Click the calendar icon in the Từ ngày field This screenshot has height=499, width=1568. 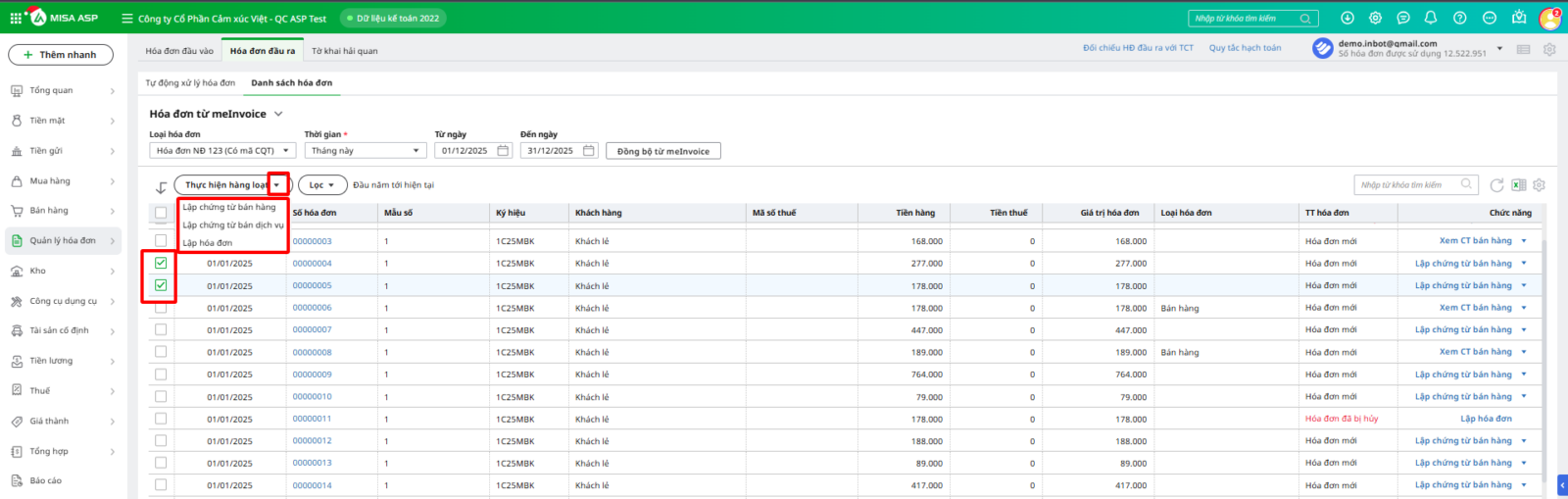tap(503, 151)
